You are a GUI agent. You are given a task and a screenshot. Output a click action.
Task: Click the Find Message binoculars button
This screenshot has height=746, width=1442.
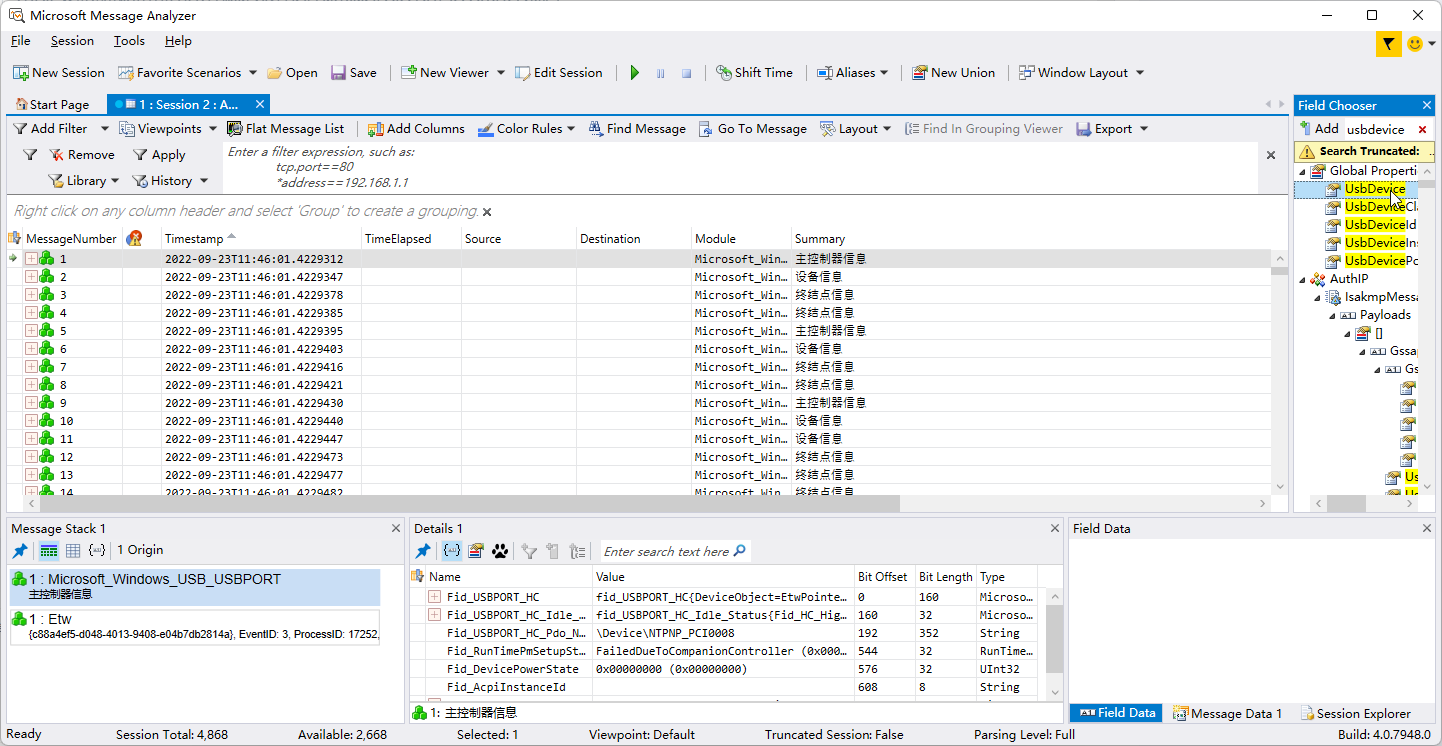(637, 129)
